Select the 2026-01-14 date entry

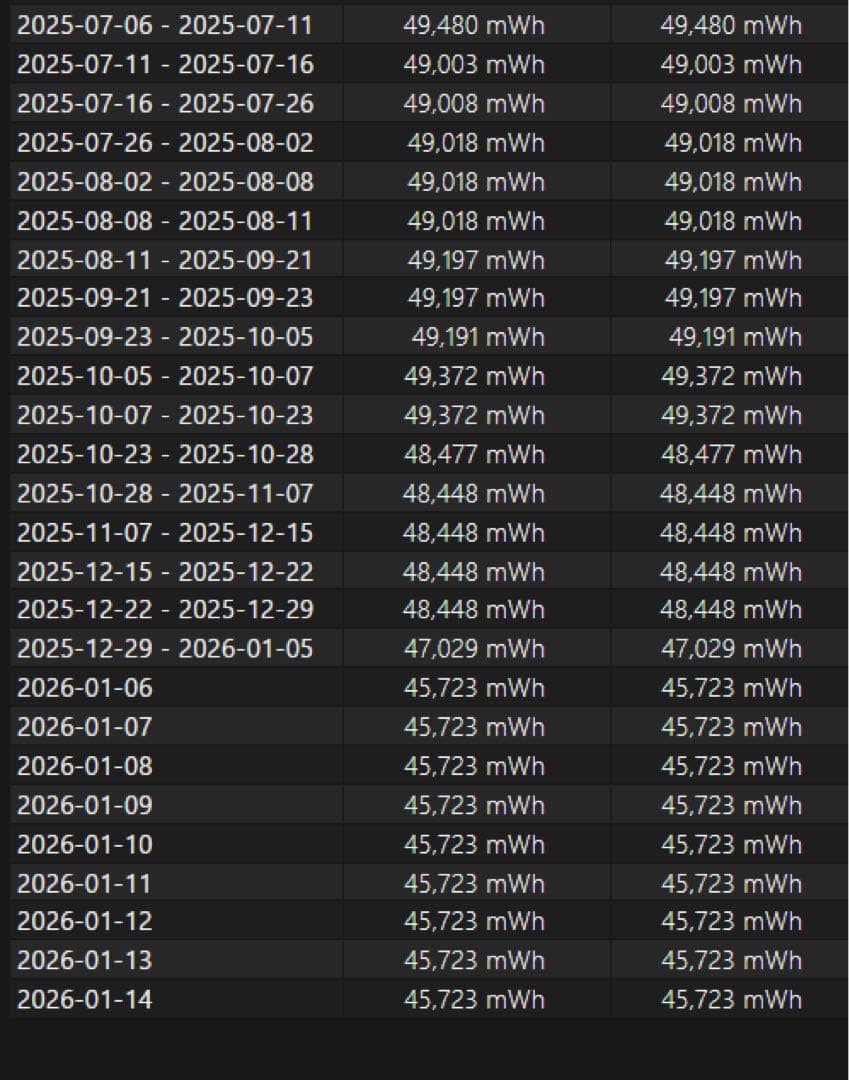85,999
